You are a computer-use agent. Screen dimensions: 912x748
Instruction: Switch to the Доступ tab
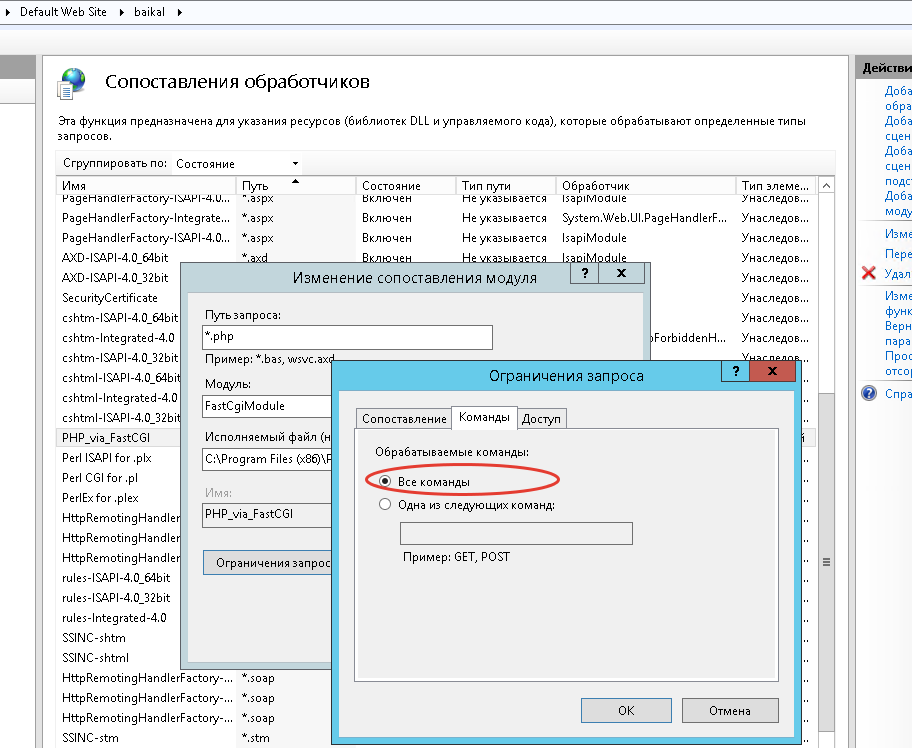[x=541, y=418]
